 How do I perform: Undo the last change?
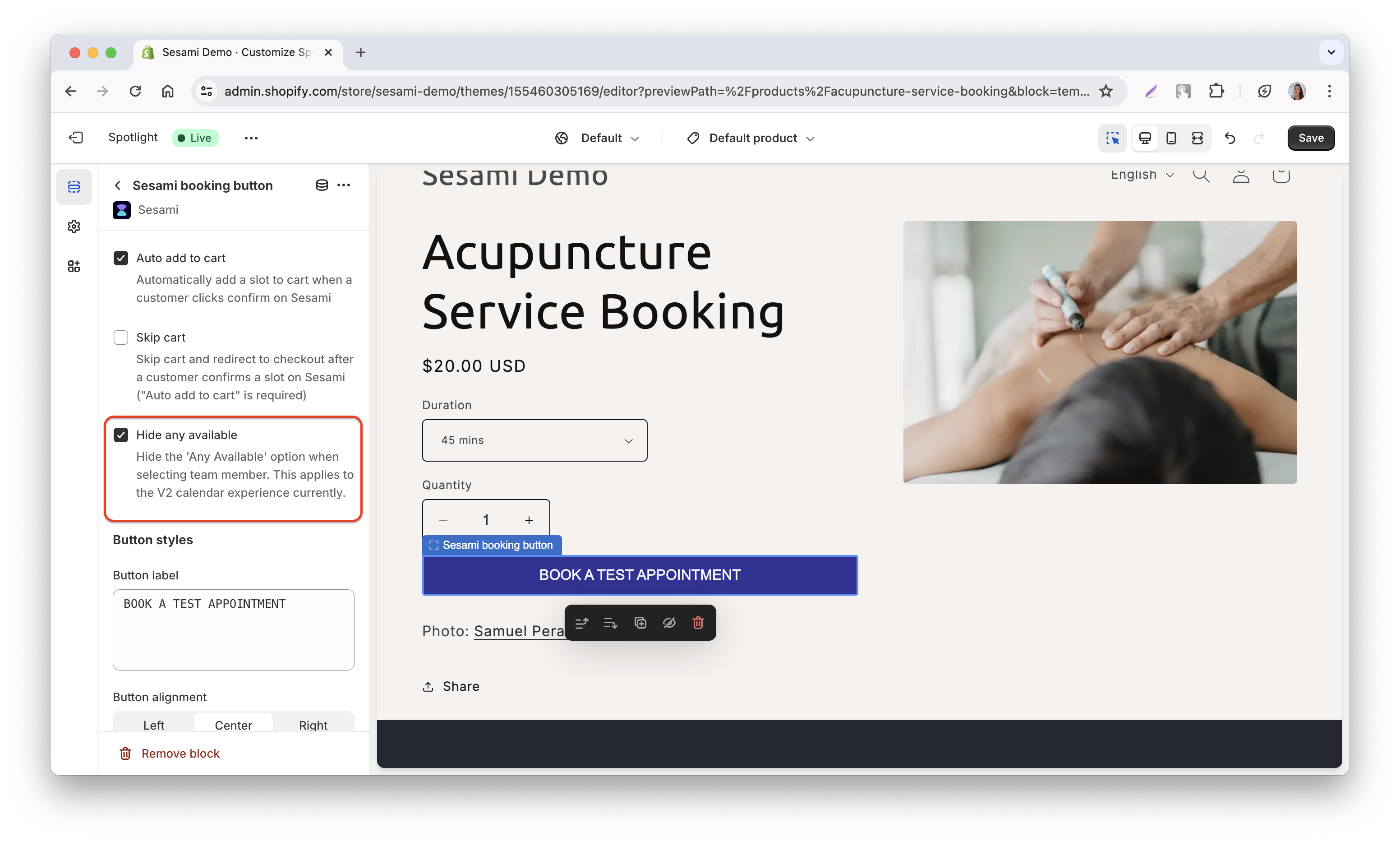(x=1230, y=138)
